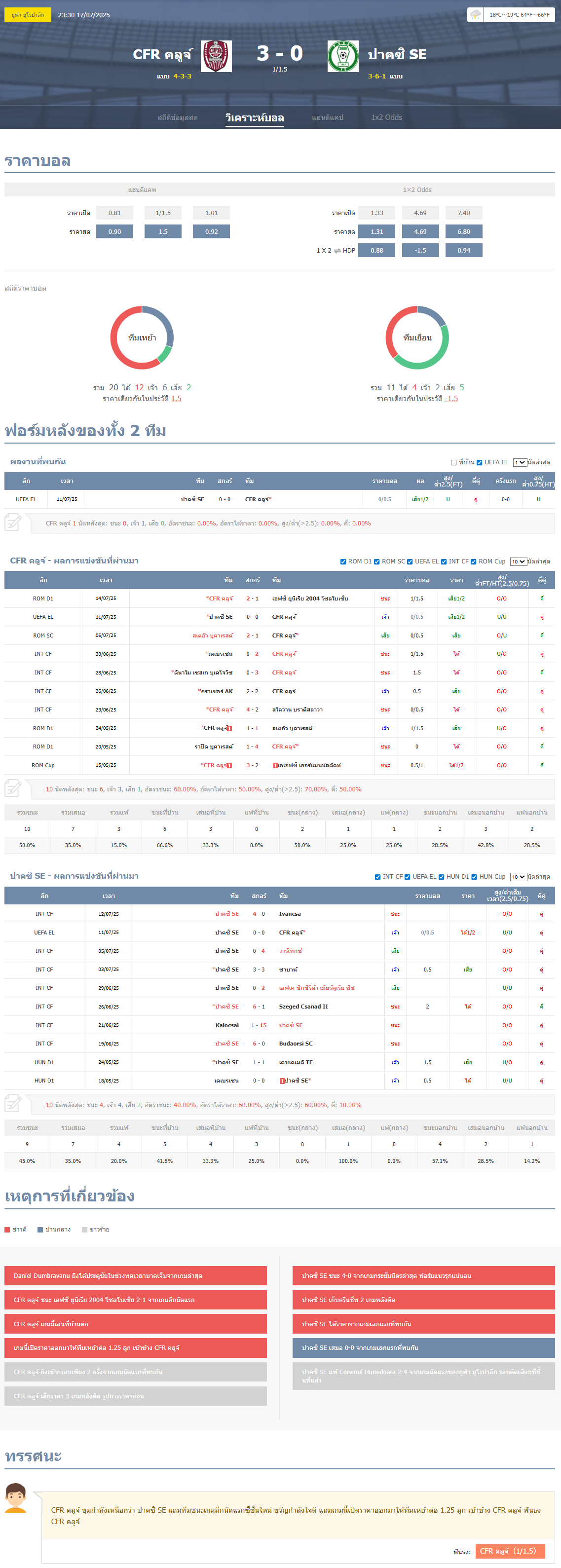
Task: Toggle the ที่บ้าน checkbox
Action: pyautogui.click(x=453, y=463)
